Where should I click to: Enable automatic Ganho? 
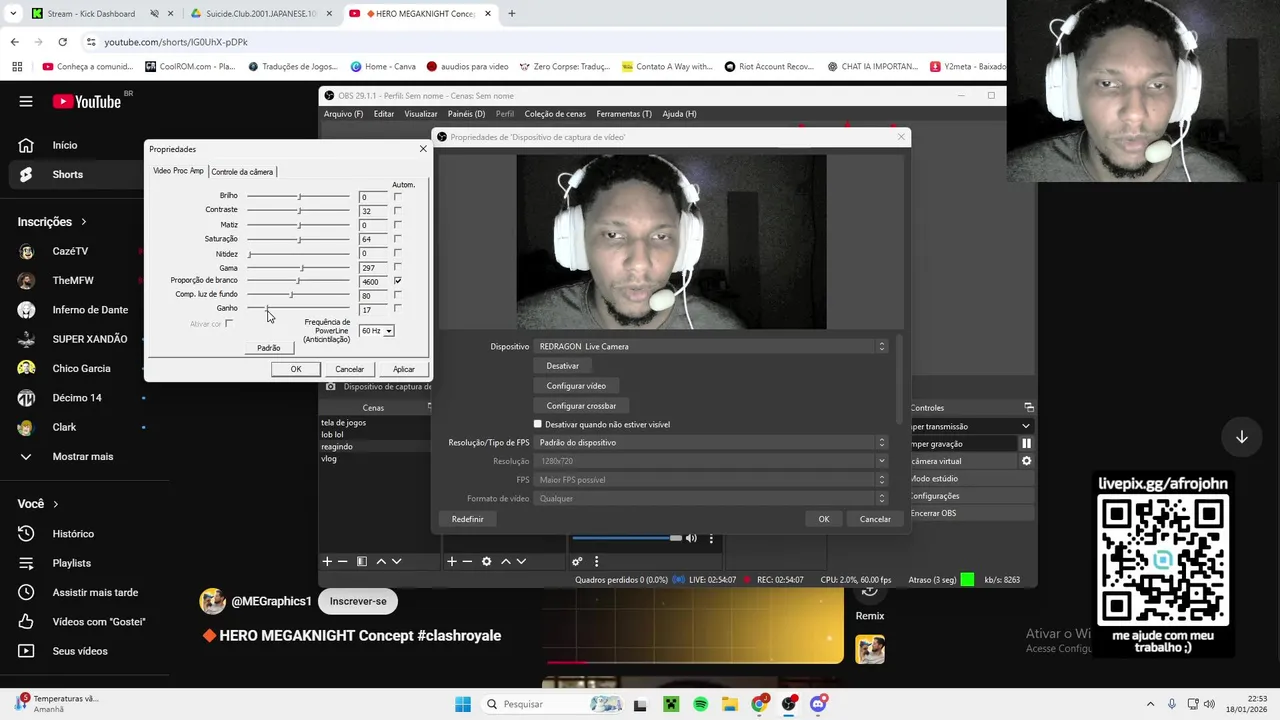397,309
